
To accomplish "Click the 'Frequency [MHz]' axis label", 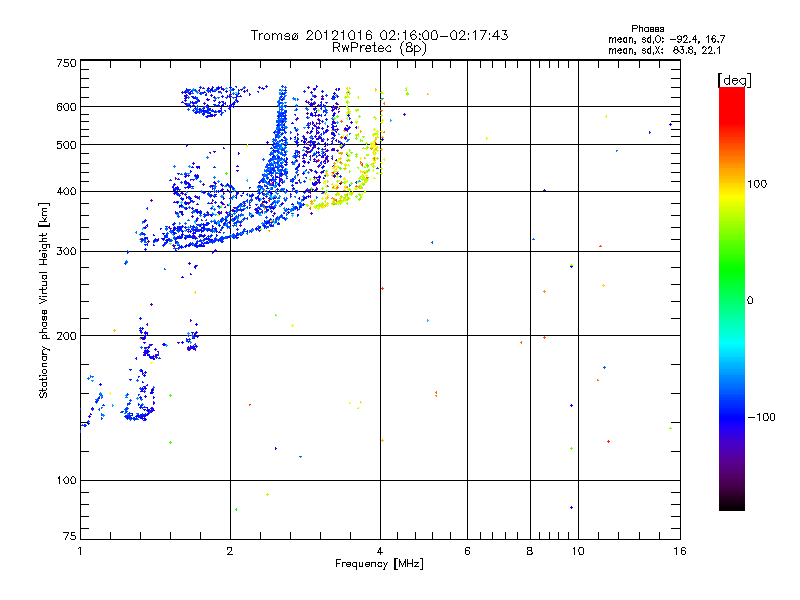I will [x=379, y=564].
